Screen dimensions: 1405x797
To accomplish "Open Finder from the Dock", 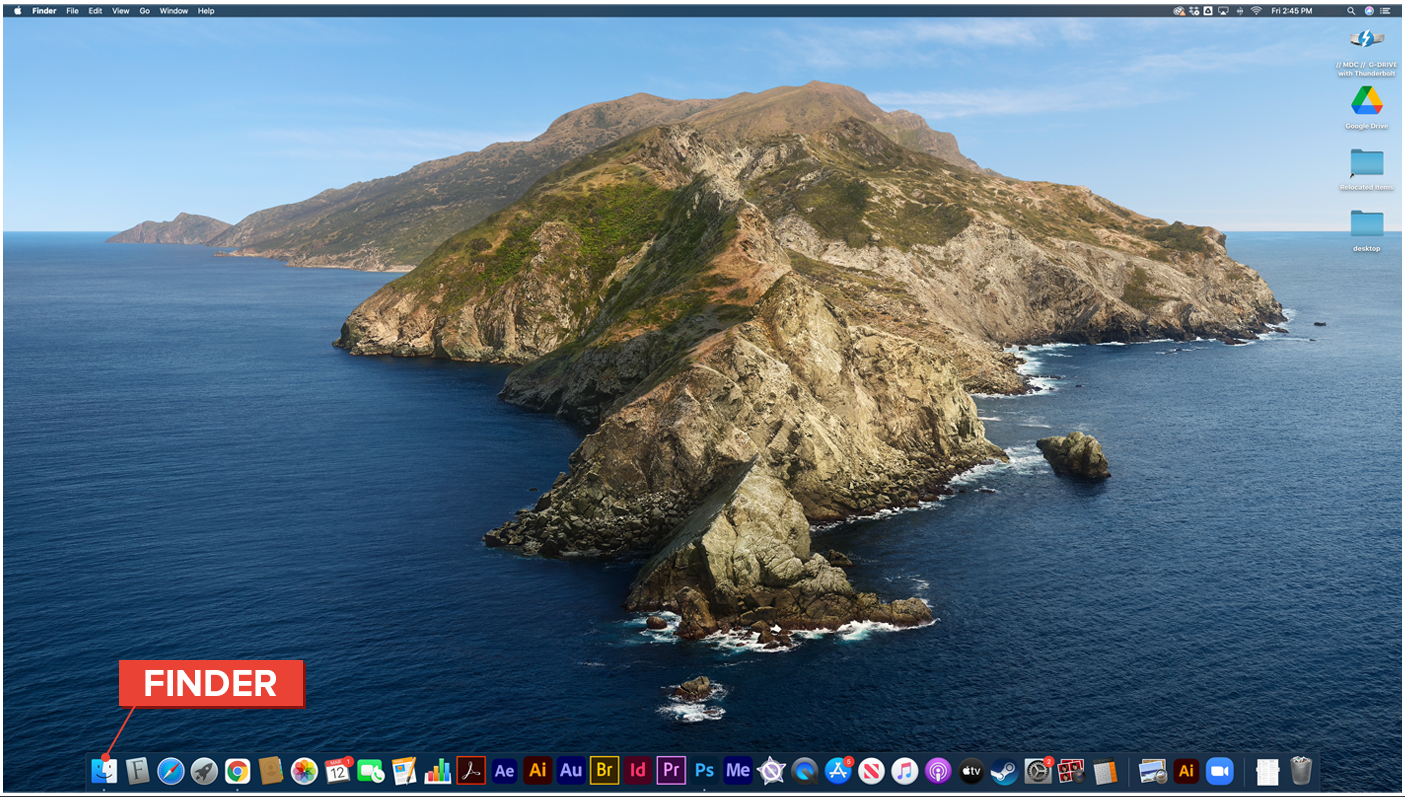I will tap(104, 770).
